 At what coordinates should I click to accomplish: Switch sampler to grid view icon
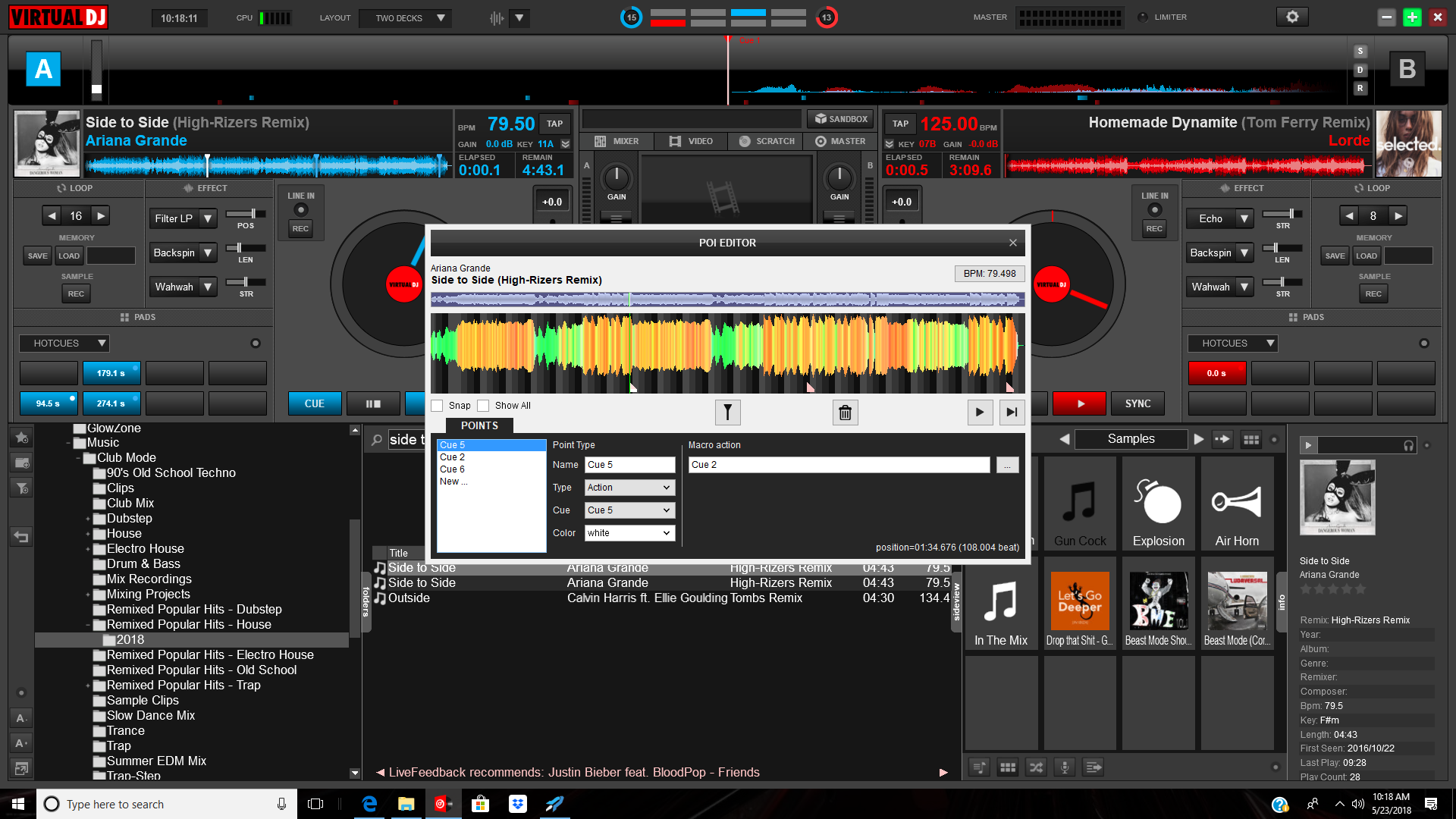pos(1250,439)
